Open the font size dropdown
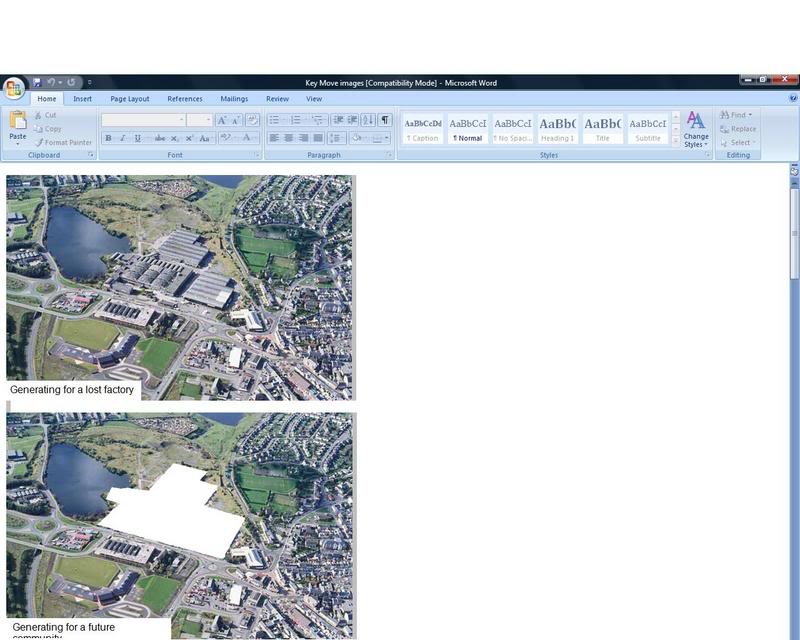This screenshot has width=800, height=640. click(208, 120)
